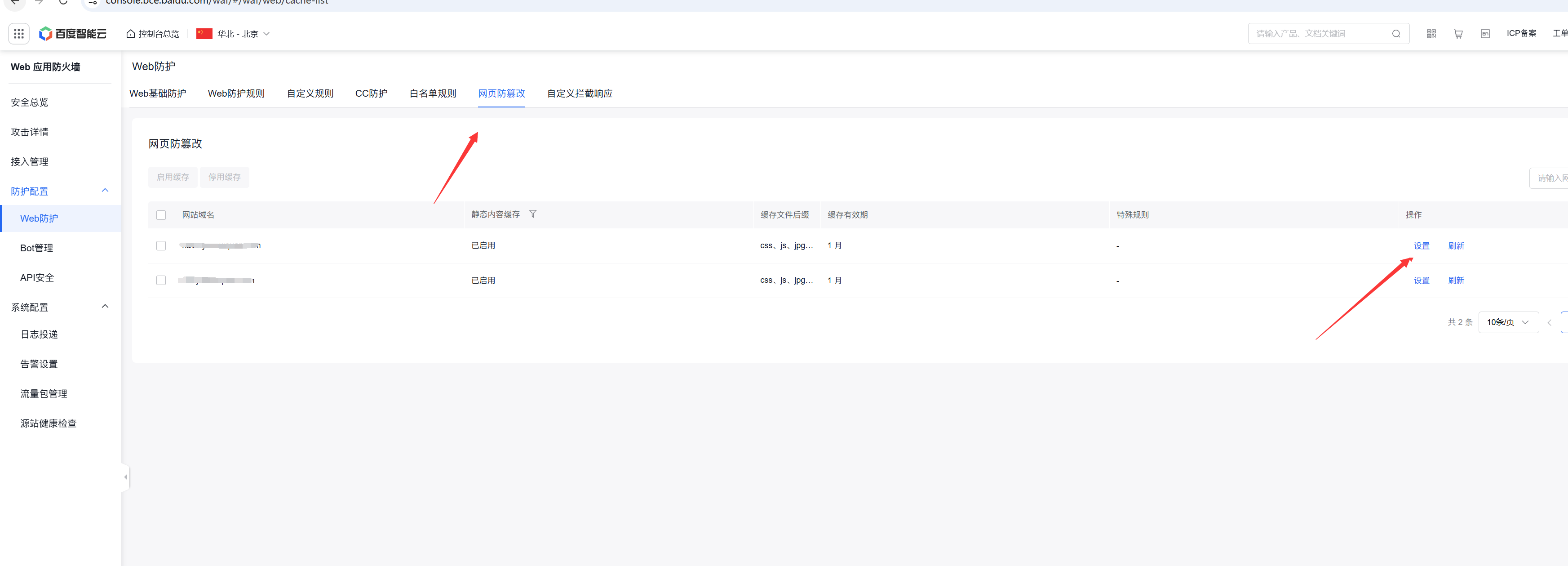Collapse the 系统配置 sidebar section
Image resolution: width=1568 pixels, height=566 pixels.
click(x=105, y=307)
